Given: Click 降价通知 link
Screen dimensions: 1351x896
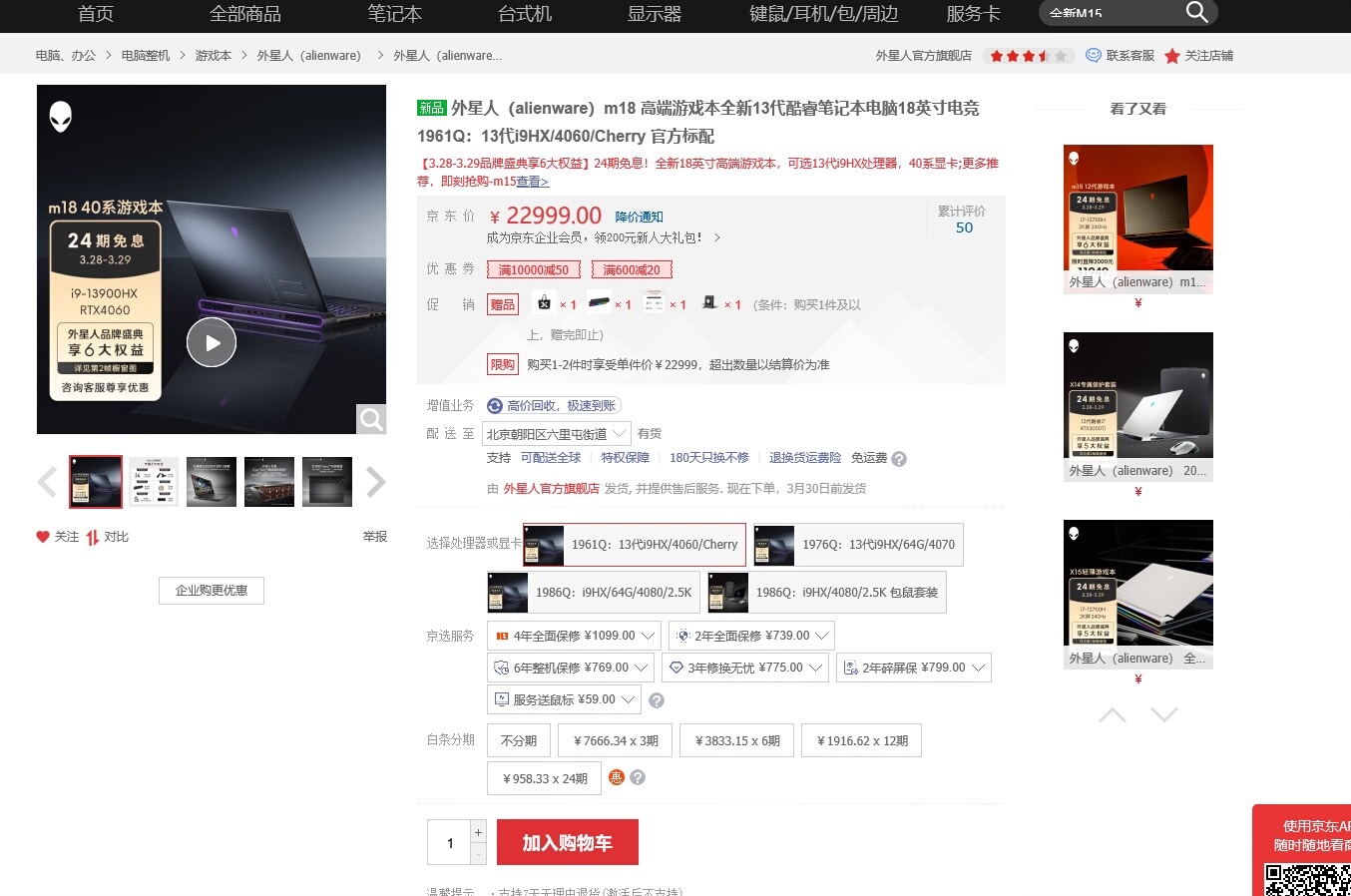Looking at the screenshot, I should click(640, 218).
